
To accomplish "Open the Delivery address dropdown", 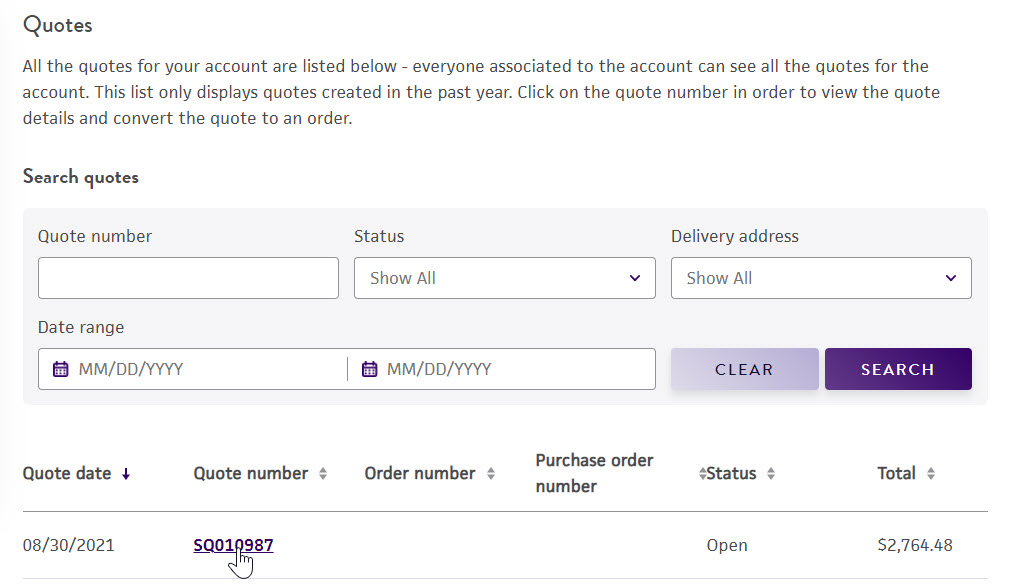I will coord(820,277).
